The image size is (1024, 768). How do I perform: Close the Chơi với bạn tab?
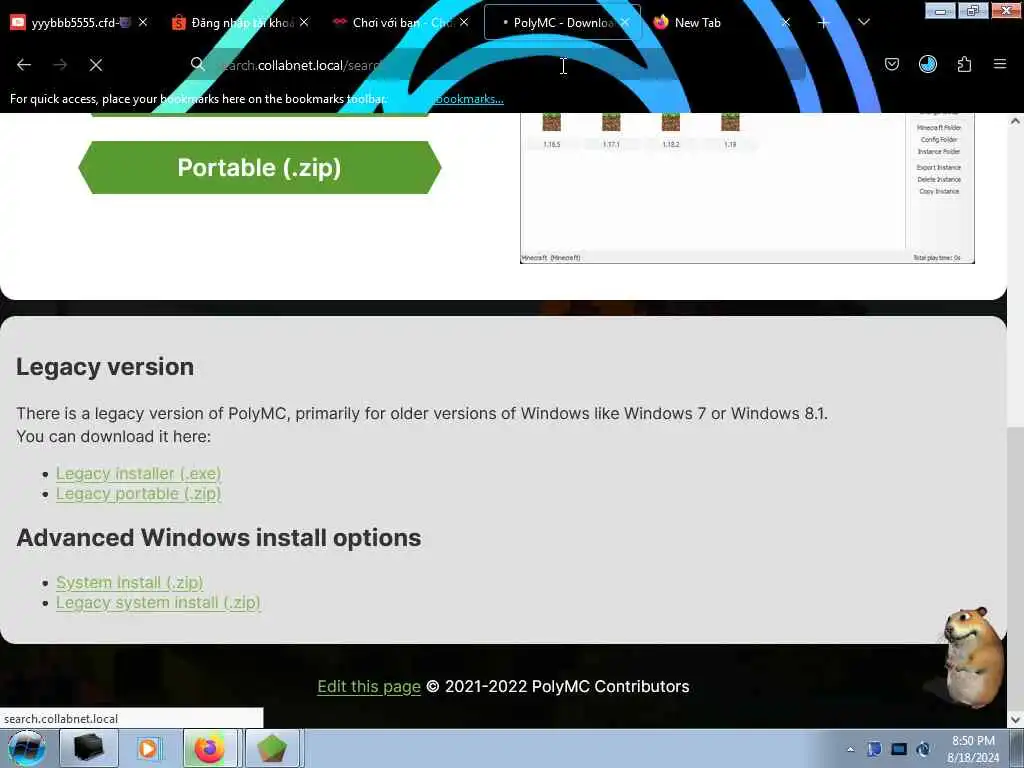(x=464, y=22)
